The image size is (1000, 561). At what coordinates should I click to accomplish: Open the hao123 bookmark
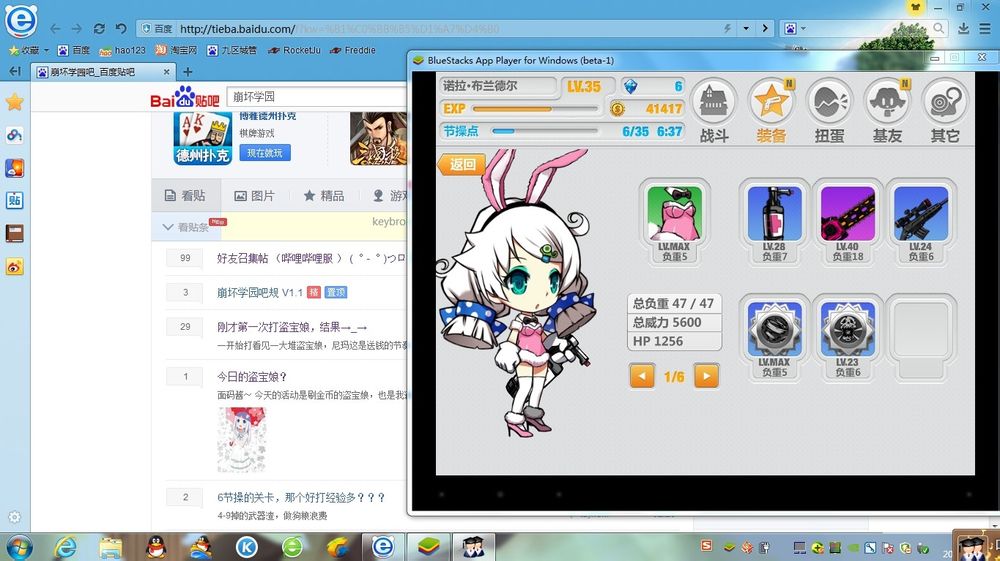122,50
